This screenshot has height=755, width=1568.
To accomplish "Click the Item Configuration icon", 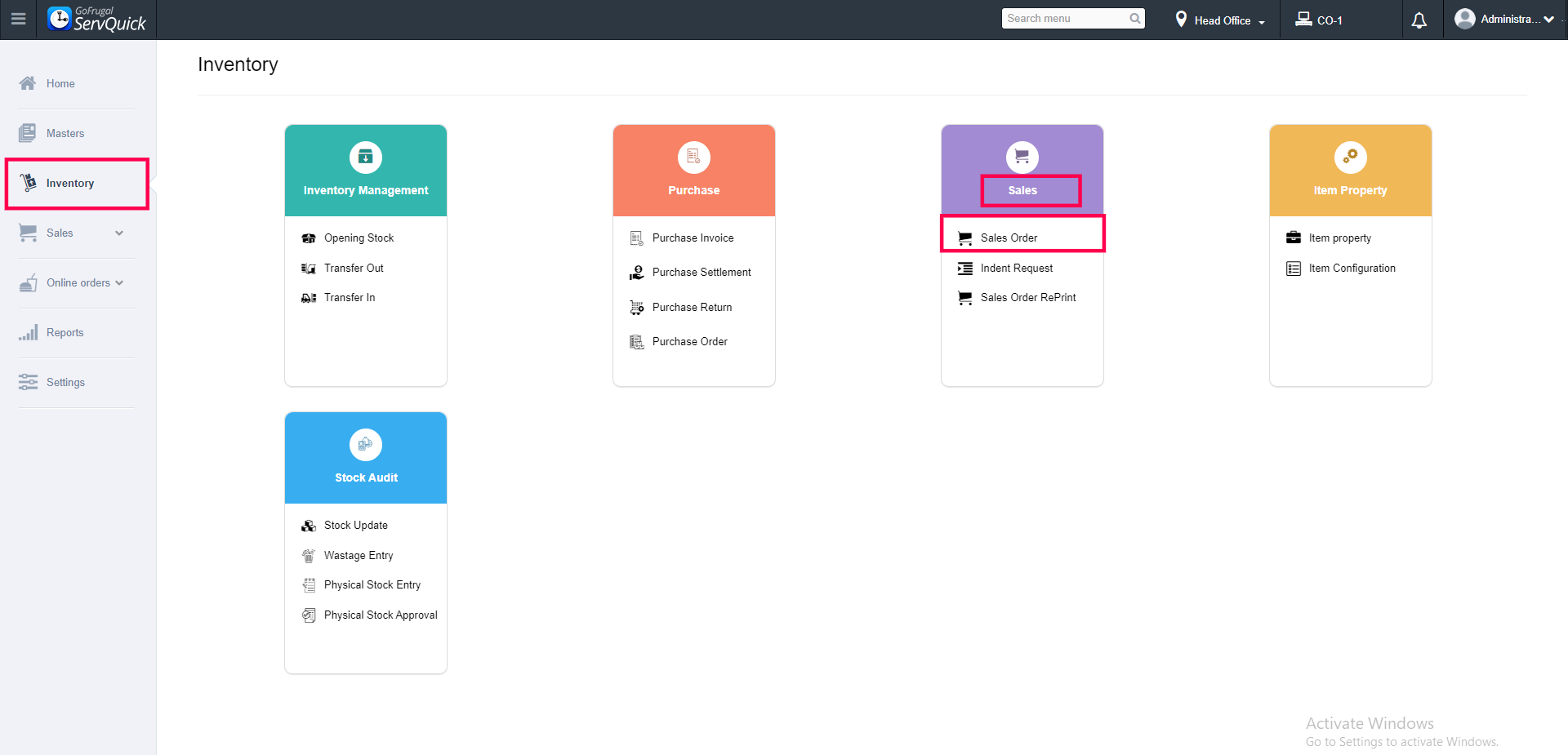I will (1294, 269).
